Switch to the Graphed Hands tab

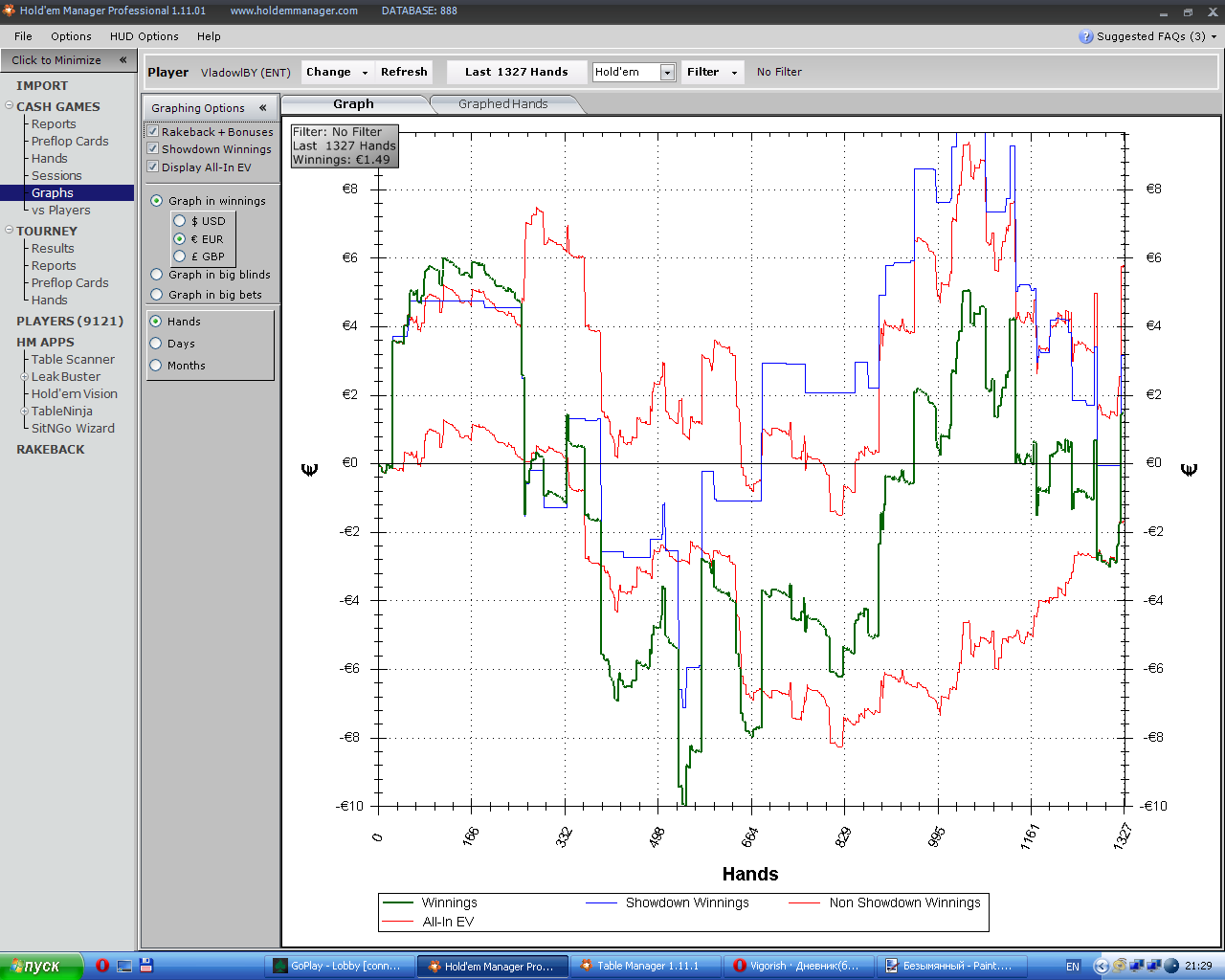tap(502, 104)
